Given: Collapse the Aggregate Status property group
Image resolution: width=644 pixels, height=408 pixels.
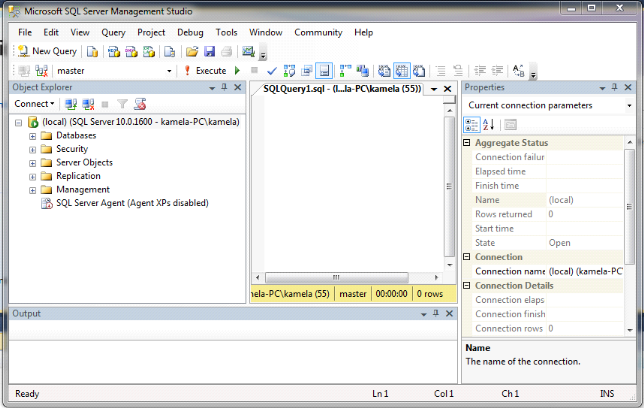Looking at the screenshot, I should pos(469,143).
